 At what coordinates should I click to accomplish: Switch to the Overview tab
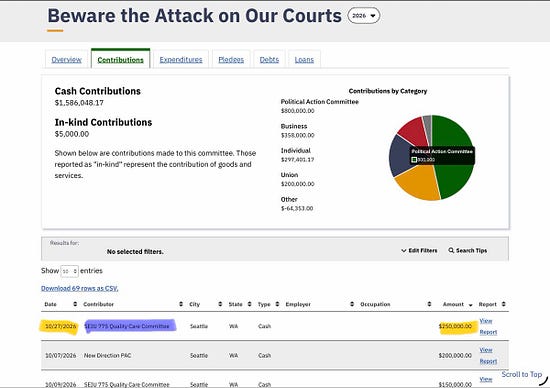66,60
